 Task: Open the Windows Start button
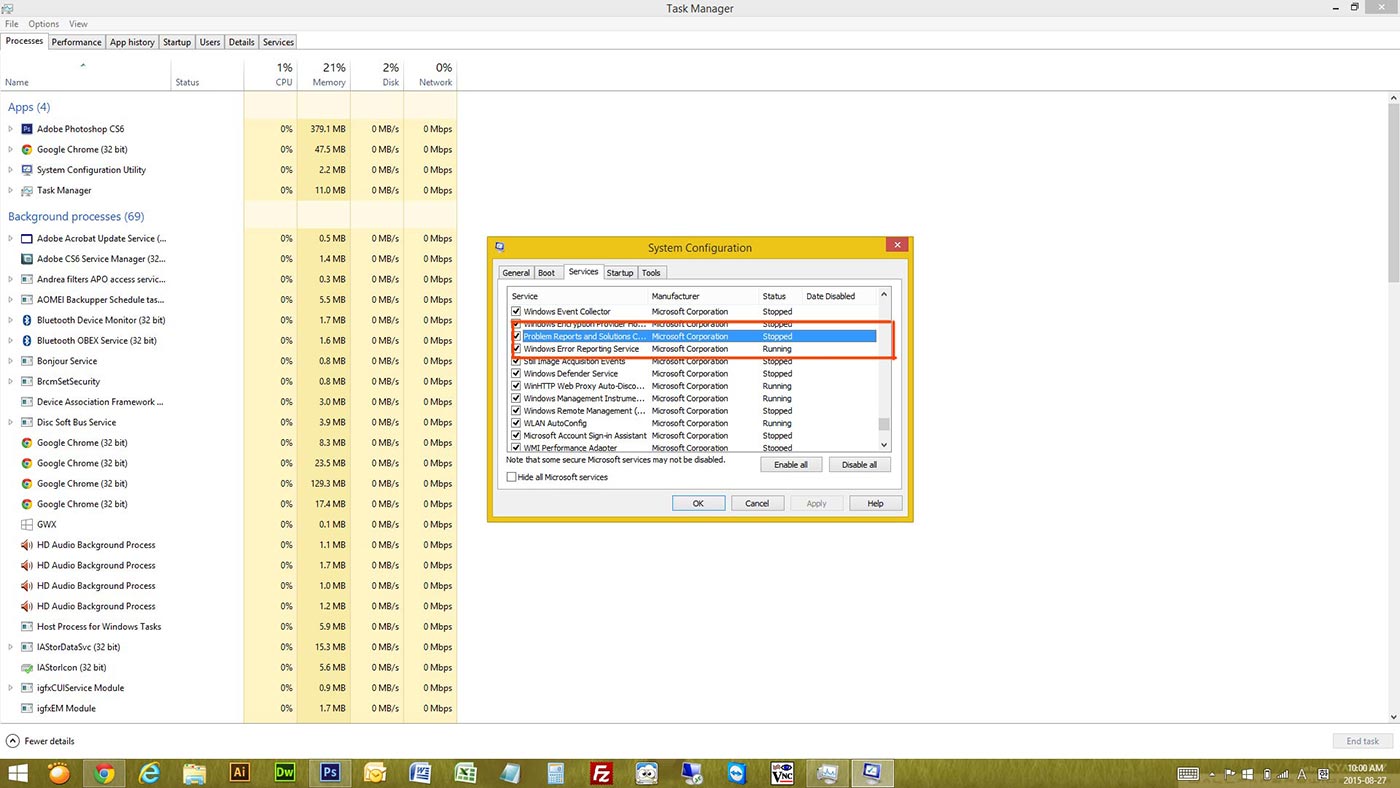coord(17,773)
